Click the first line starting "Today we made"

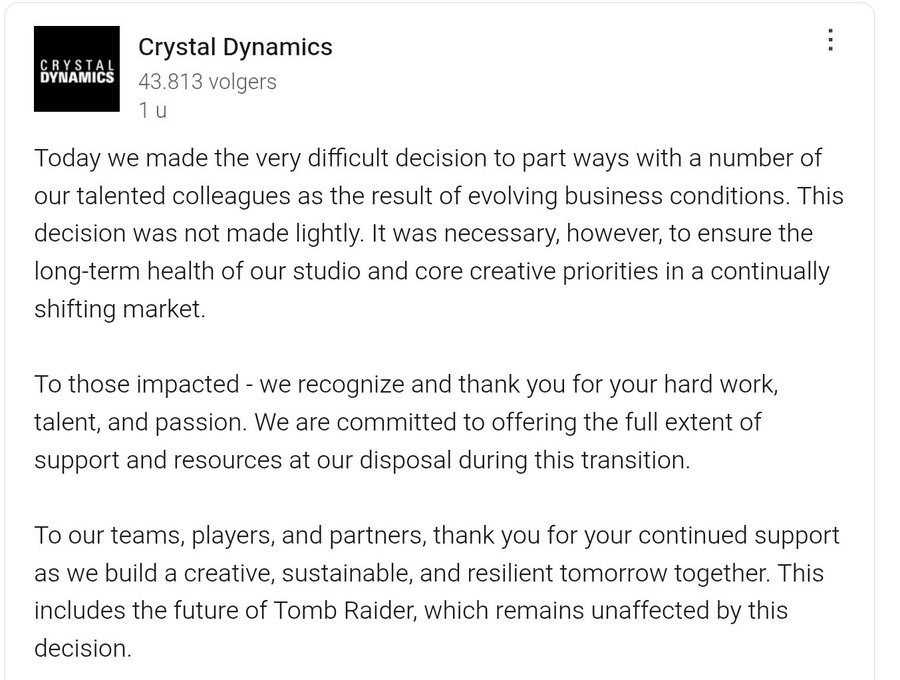pos(428,158)
